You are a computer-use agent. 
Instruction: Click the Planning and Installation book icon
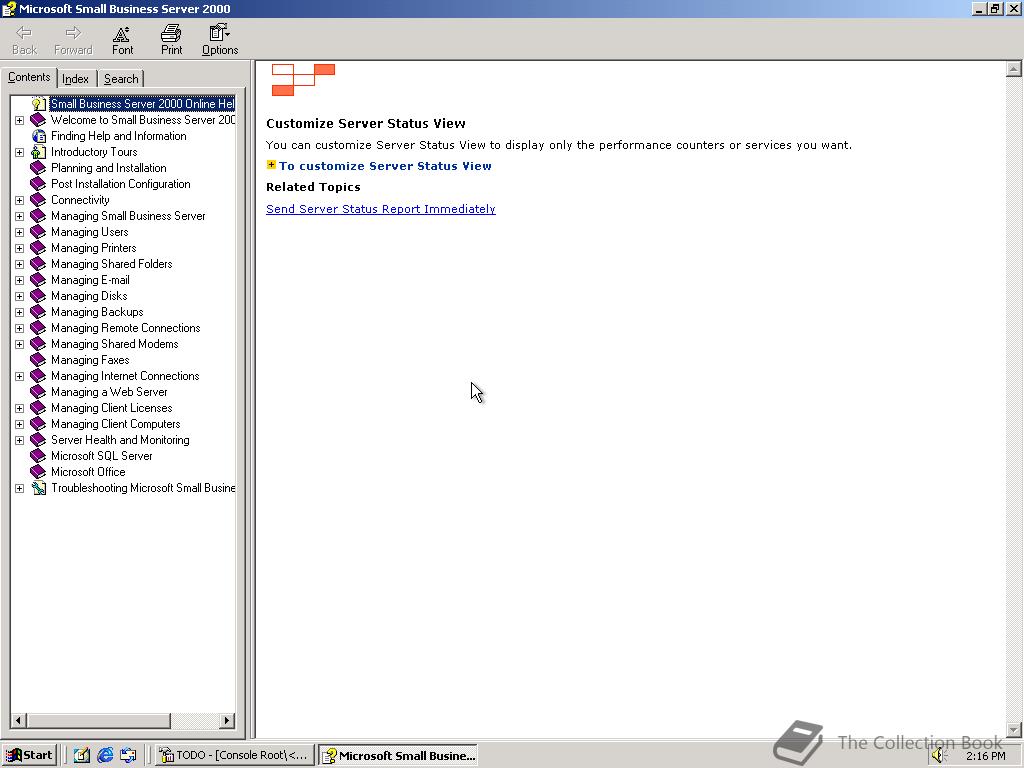pos(39,168)
